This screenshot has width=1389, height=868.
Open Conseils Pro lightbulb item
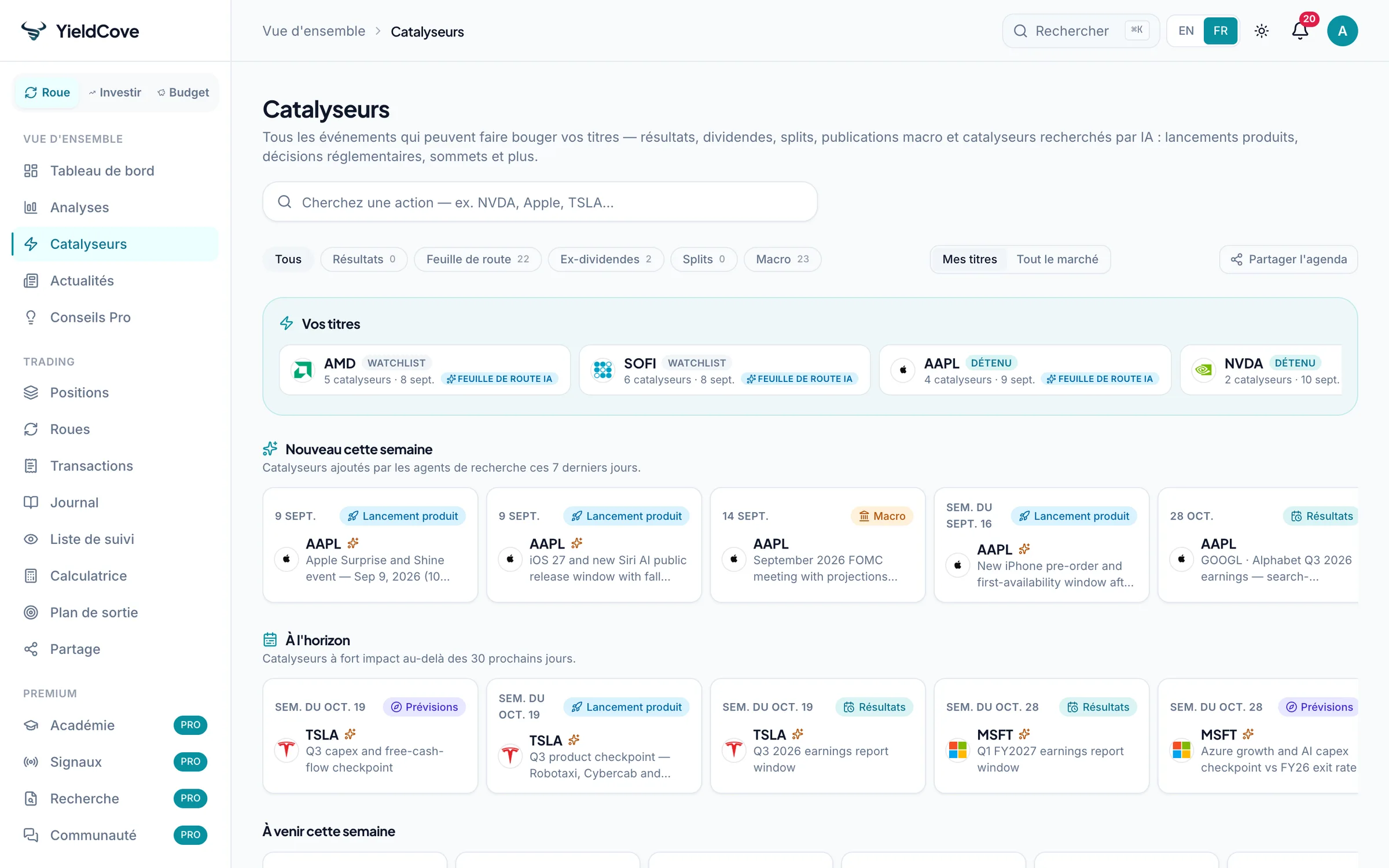[115, 317]
